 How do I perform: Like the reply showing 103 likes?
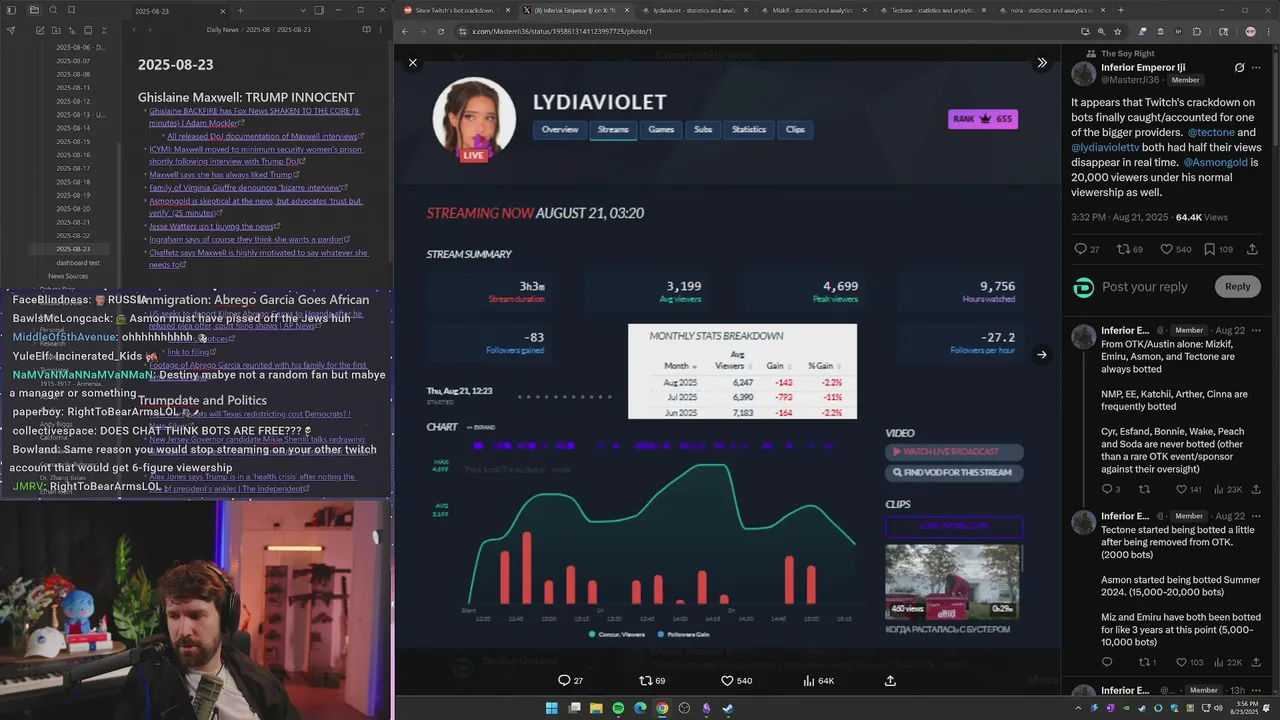(1188, 662)
